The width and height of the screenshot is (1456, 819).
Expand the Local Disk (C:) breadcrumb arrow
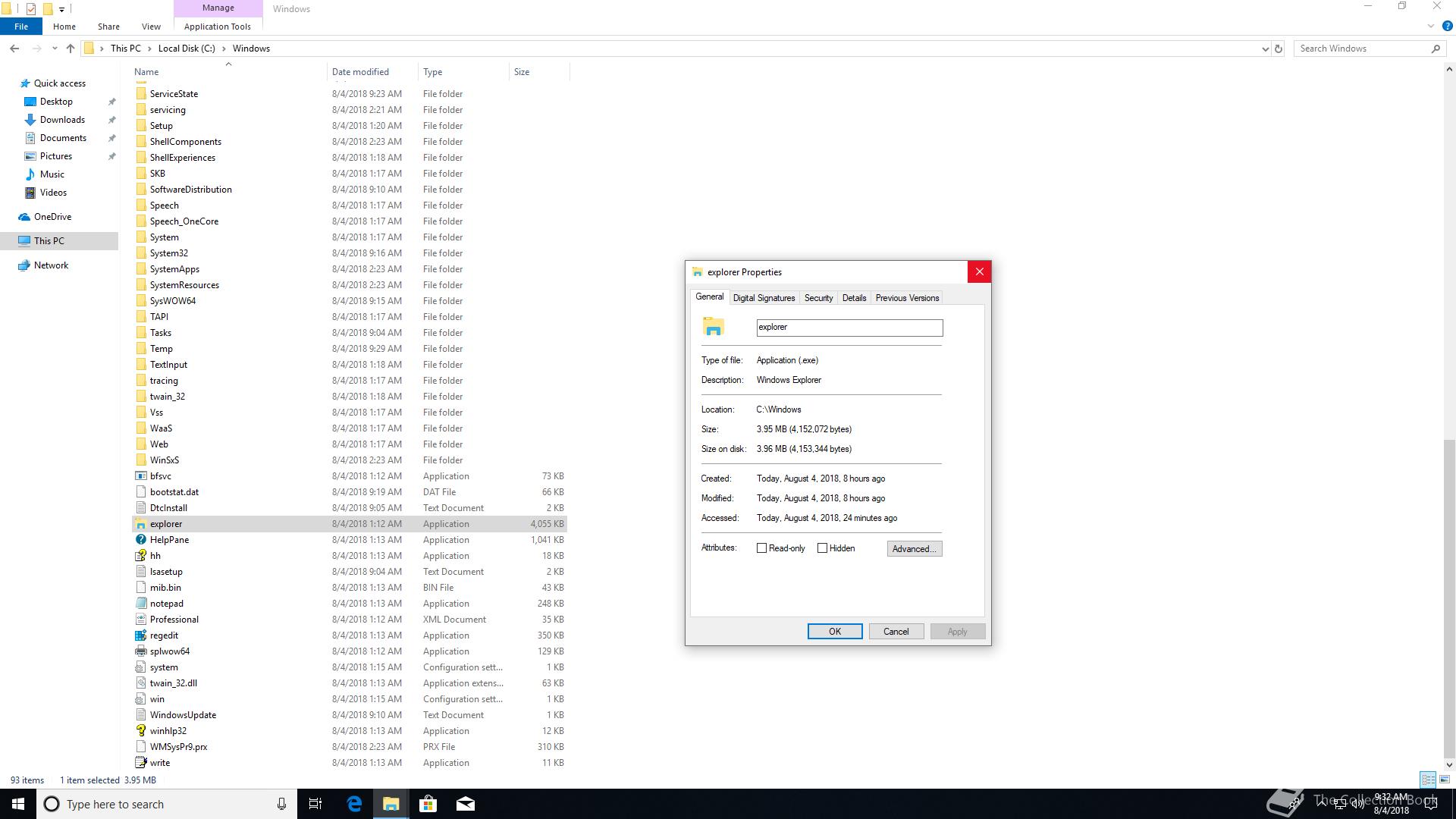click(224, 49)
